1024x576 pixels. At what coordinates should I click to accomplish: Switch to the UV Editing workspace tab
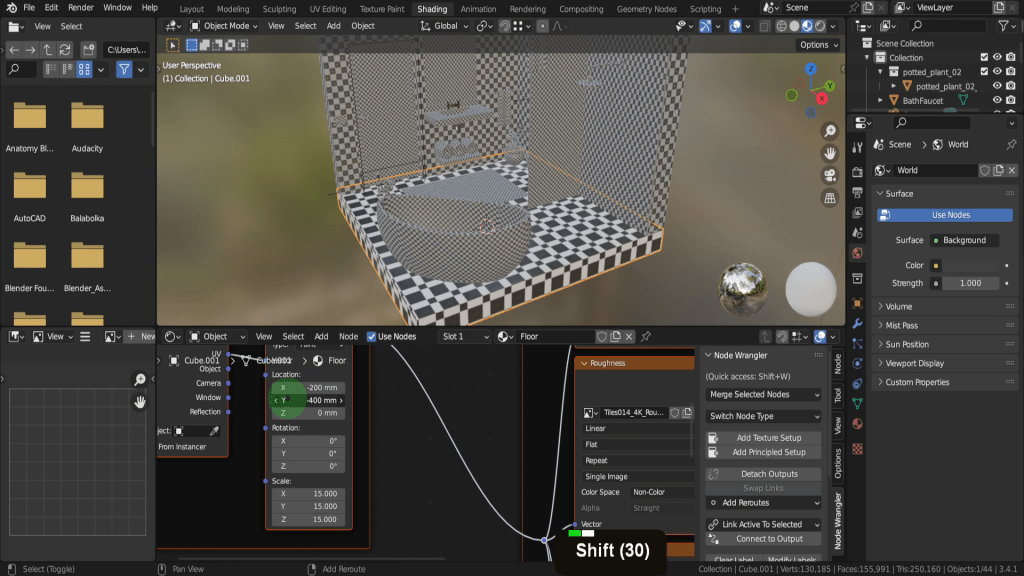[x=328, y=9]
